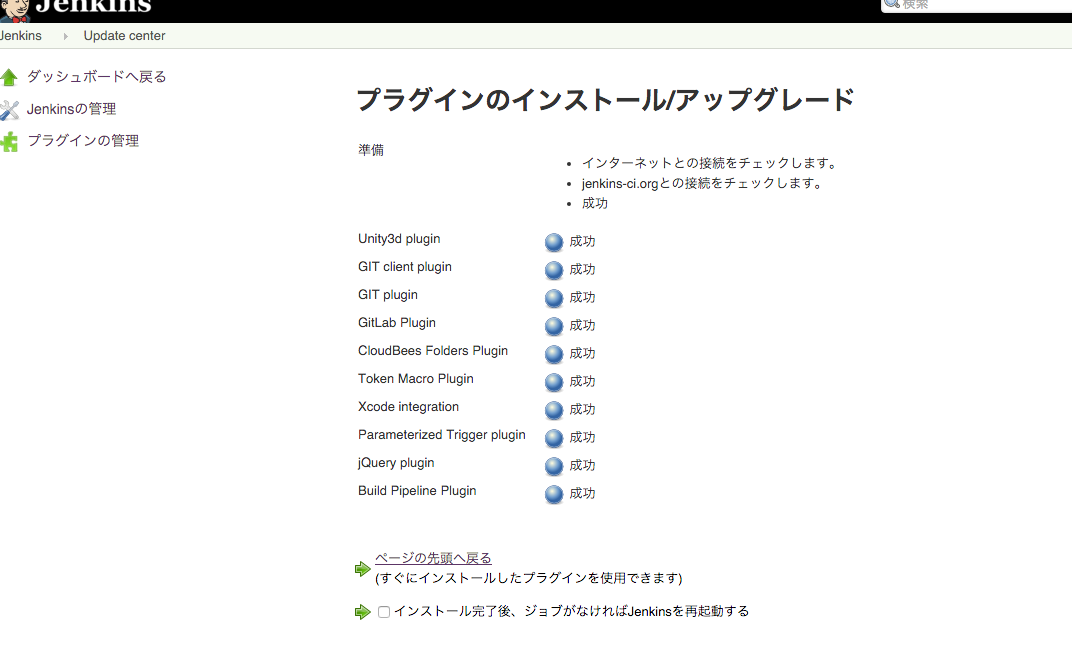The image size is (1072, 669).
Task: Open the Update center breadcrumb
Action: [124, 36]
